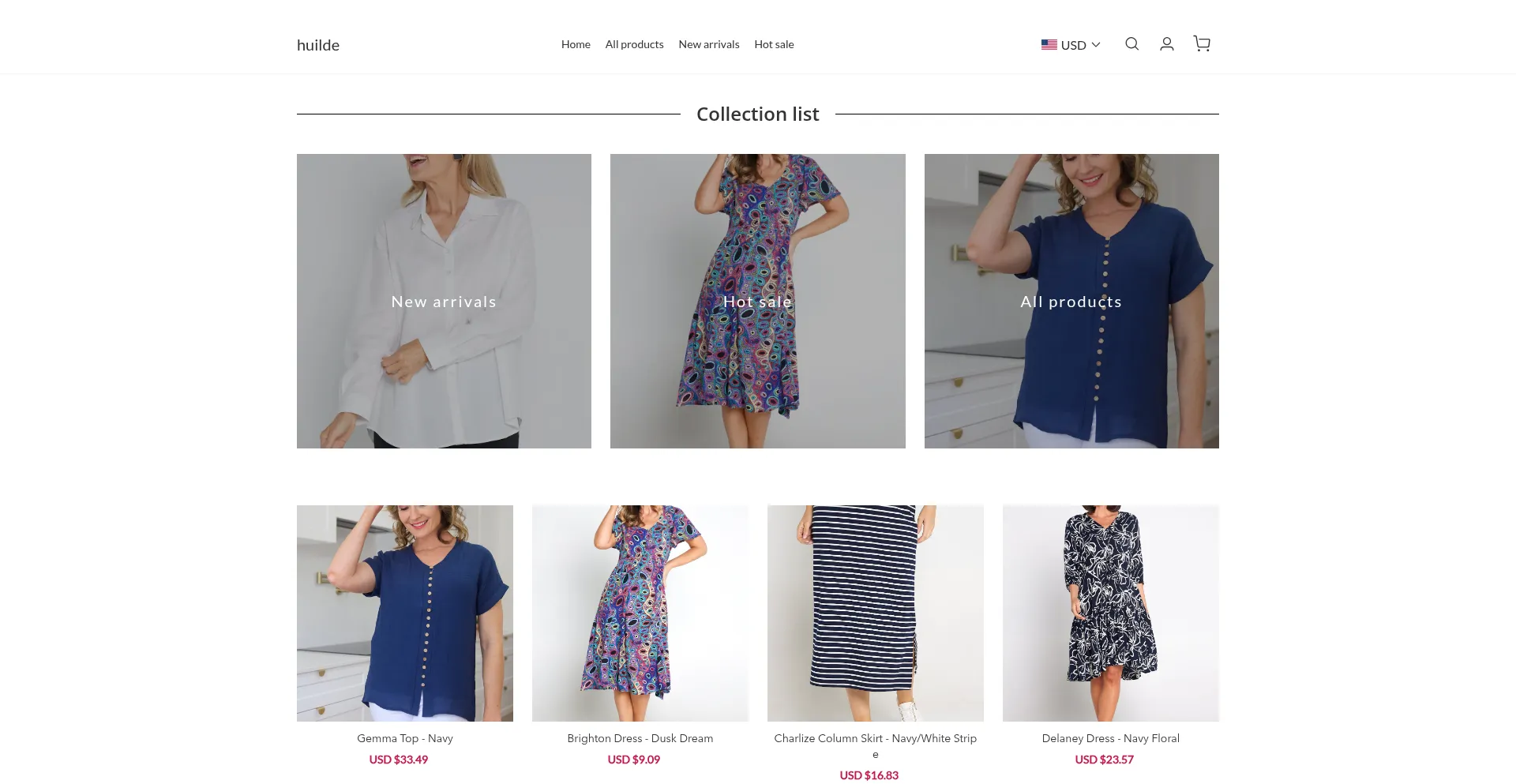1516x784 pixels.
Task: Open All products in the navigation
Action: point(634,44)
